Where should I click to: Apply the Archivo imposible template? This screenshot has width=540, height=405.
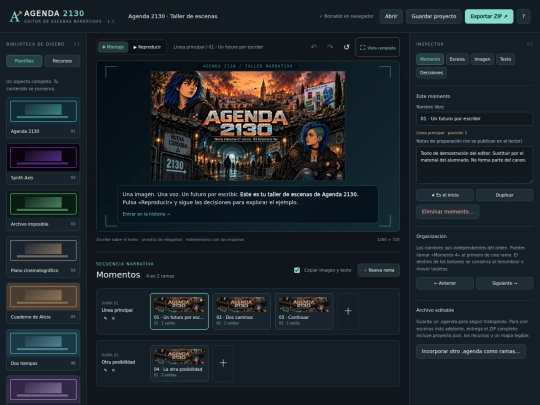point(43,210)
